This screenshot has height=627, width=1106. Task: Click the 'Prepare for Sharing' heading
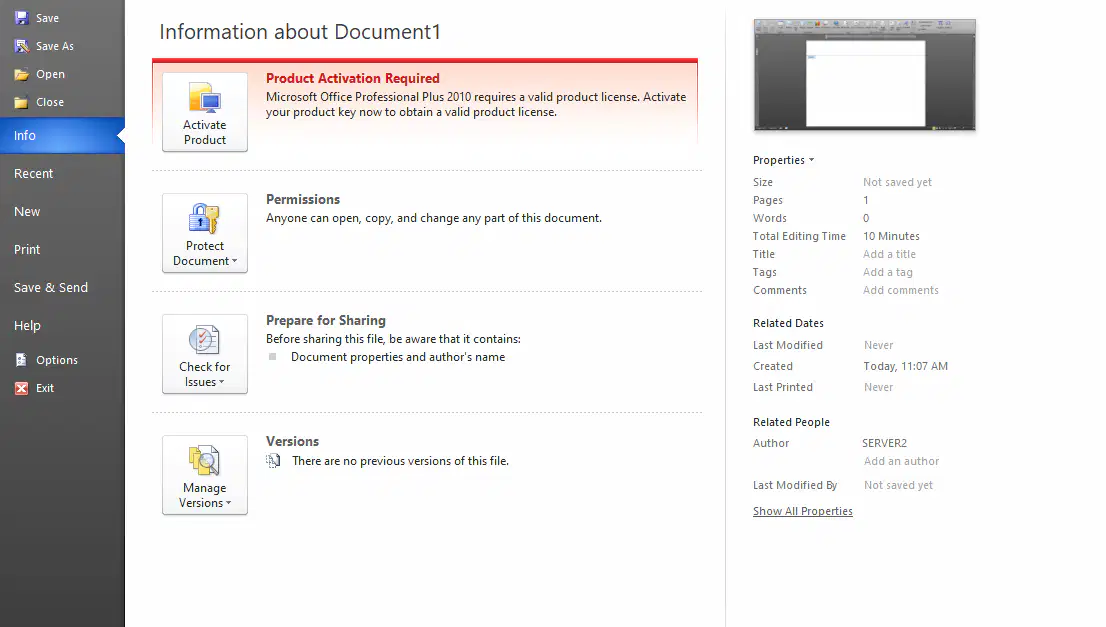pyautogui.click(x=326, y=320)
